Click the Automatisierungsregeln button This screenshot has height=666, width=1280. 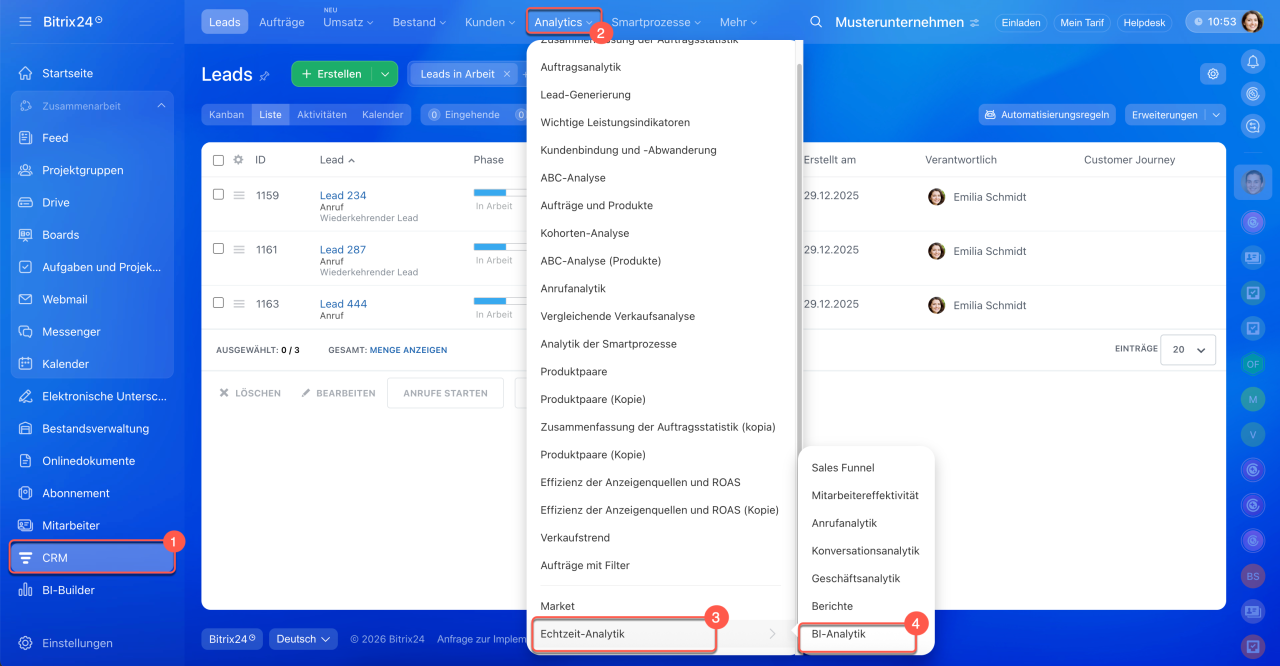[1047, 115]
